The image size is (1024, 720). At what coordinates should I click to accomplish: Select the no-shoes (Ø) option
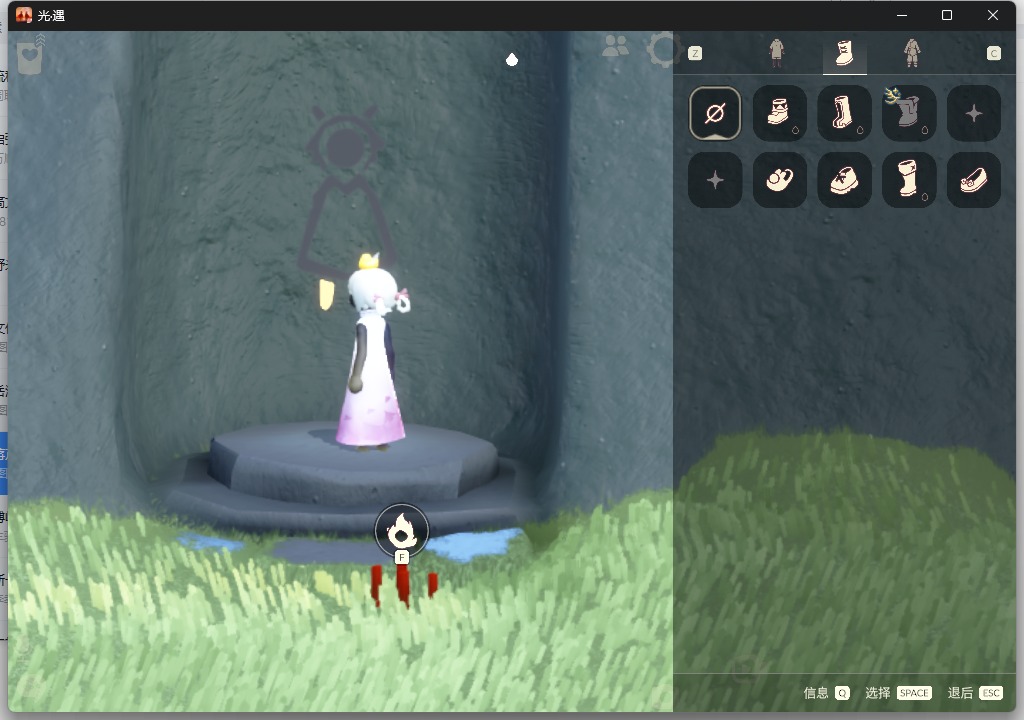715,114
